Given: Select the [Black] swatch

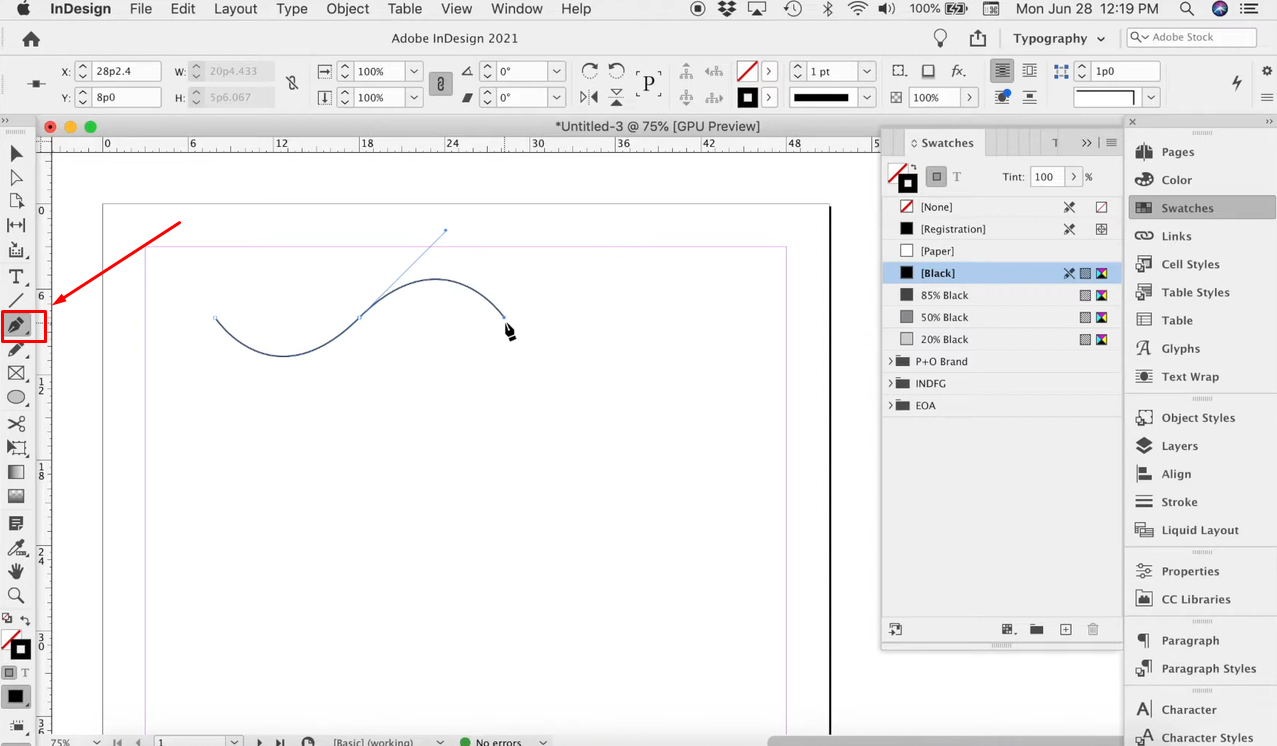Looking at the screenshot, I should (x=1002, y=273).
